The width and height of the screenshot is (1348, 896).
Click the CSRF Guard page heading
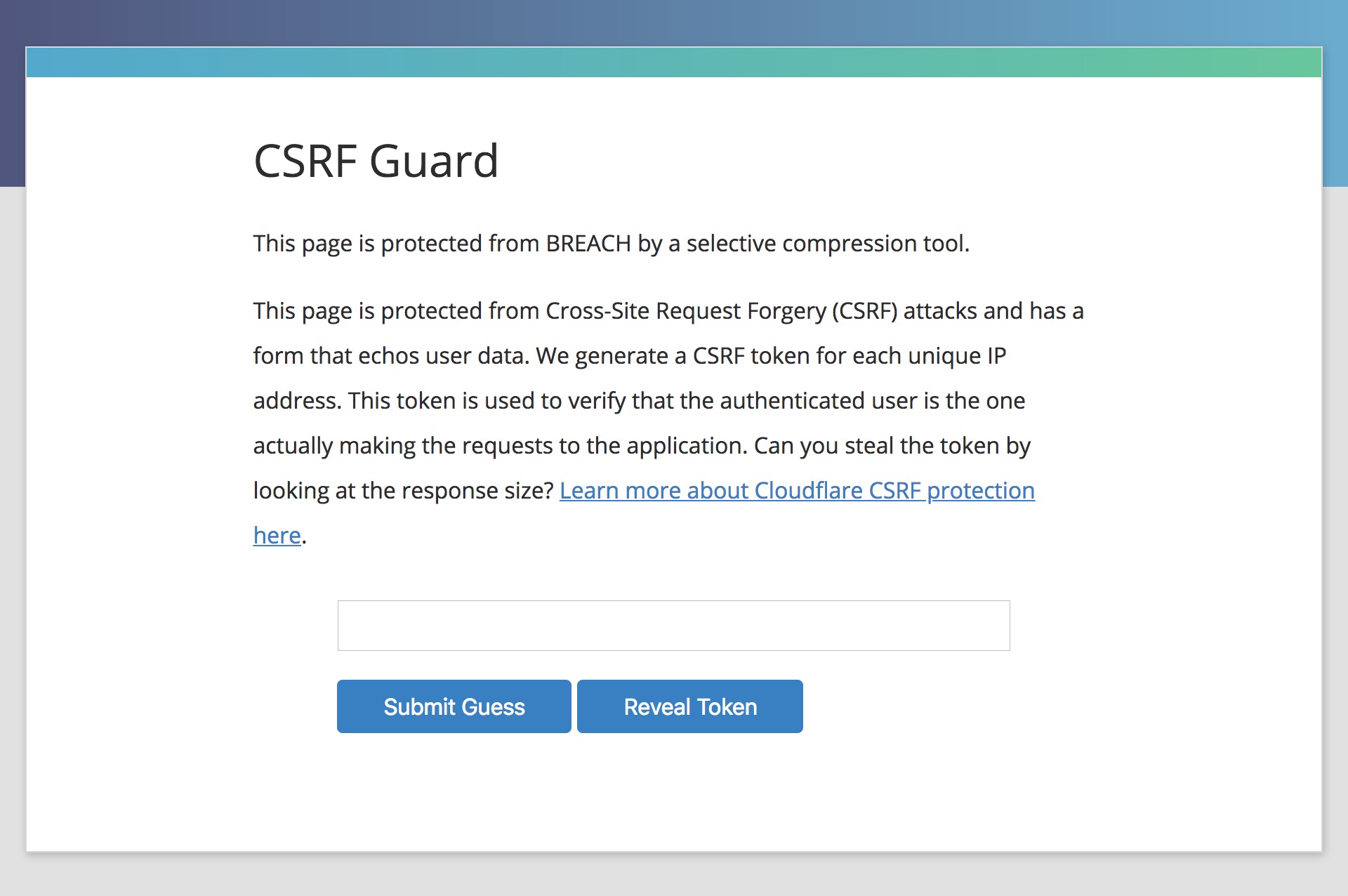(x=376, y=161)
